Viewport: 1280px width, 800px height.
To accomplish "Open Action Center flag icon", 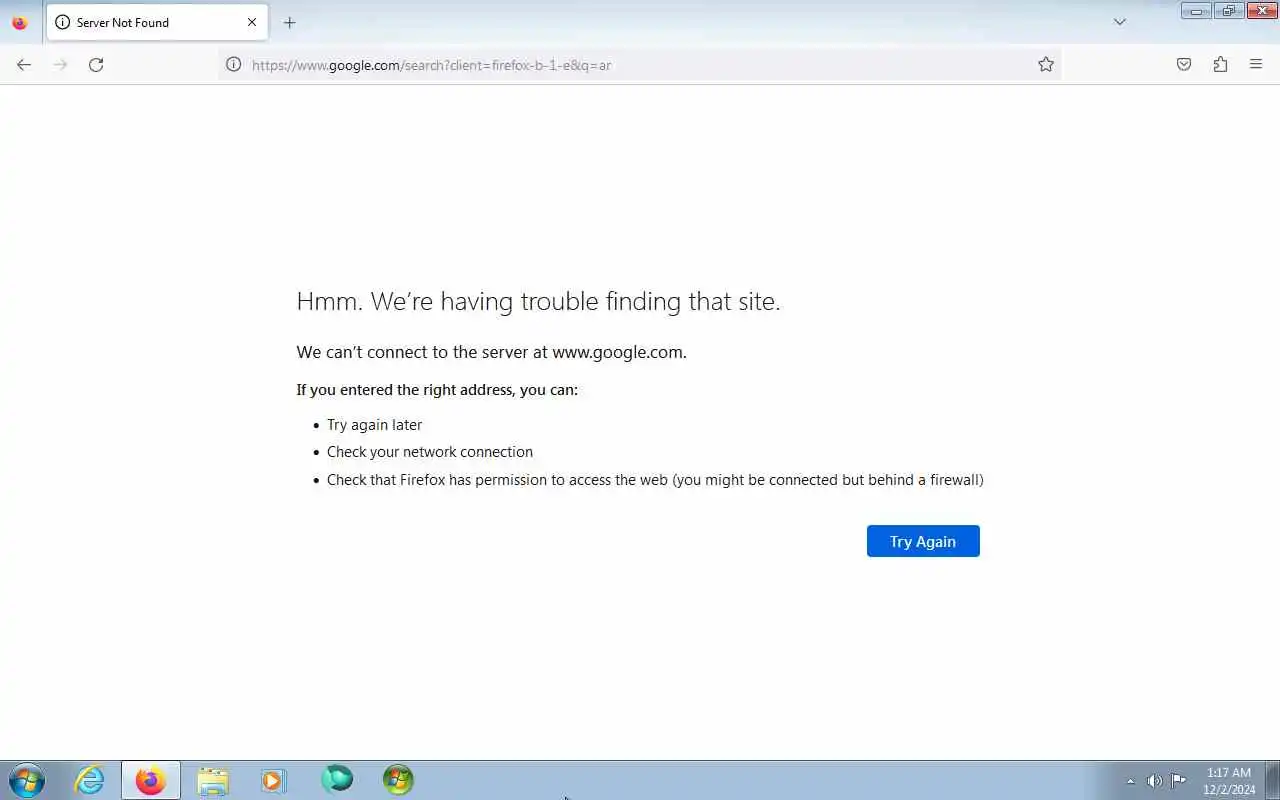I will (1179, 781).
